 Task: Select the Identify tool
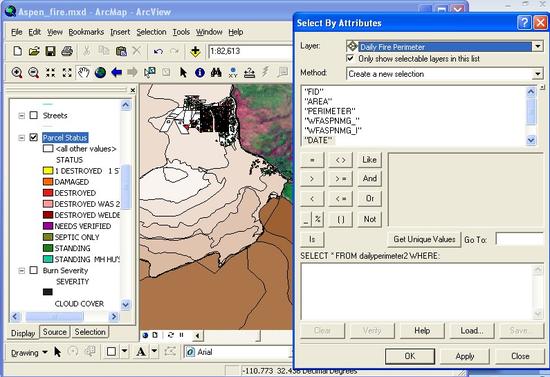[200, 73]
